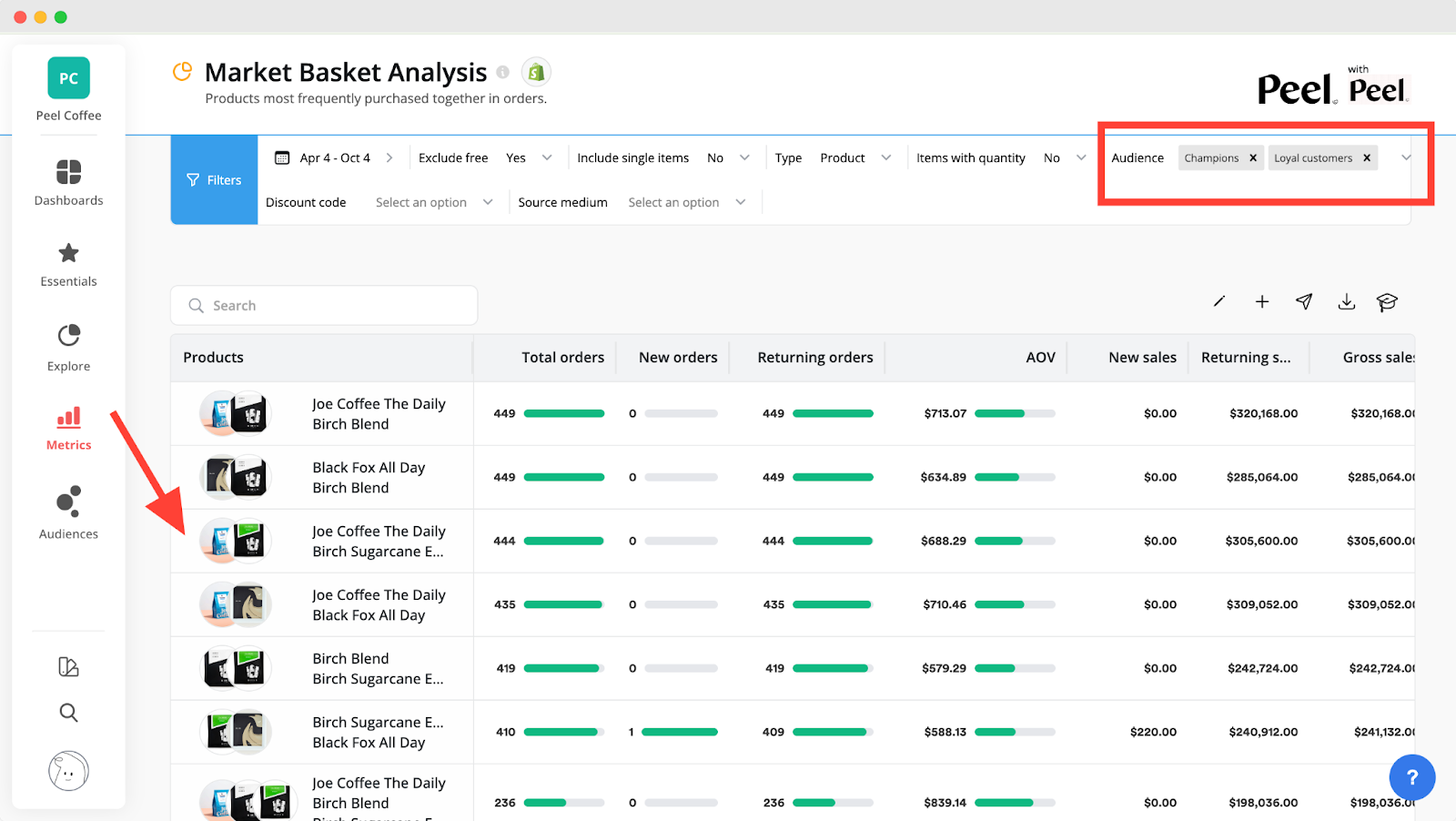Image resolution: width=1456 pixels, height=821 pixels.
Task: Open sidebar search magnifier icon
Action: (68, 713)
